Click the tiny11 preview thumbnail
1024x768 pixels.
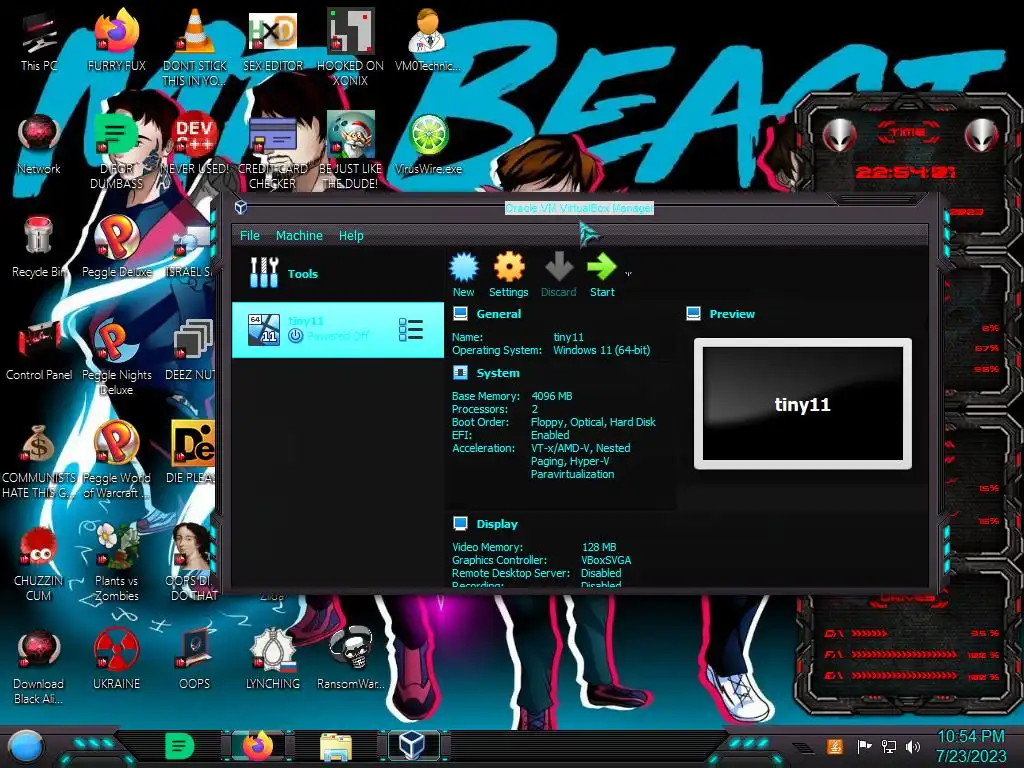pos(803,404)
